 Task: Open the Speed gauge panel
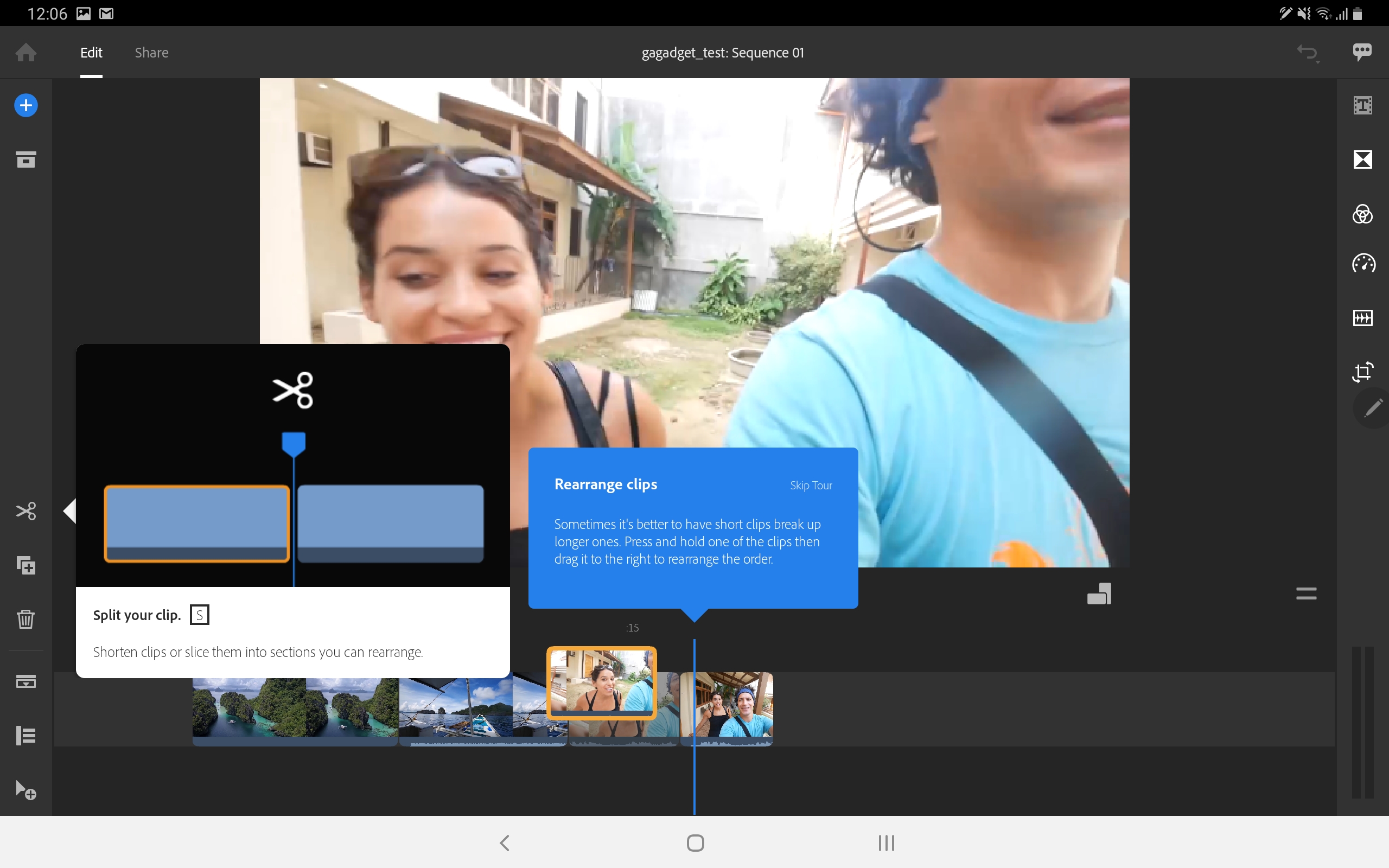tap(1363, 264)
